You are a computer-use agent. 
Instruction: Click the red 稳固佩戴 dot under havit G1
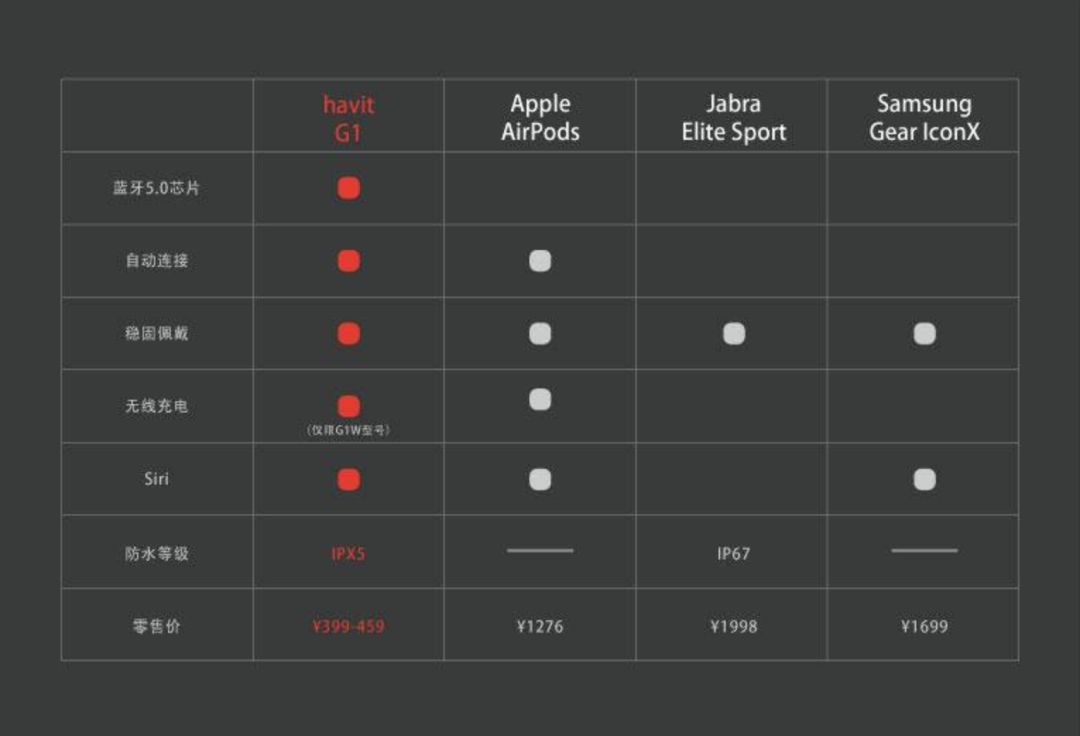pyautogui.click(x=349, y=334)
